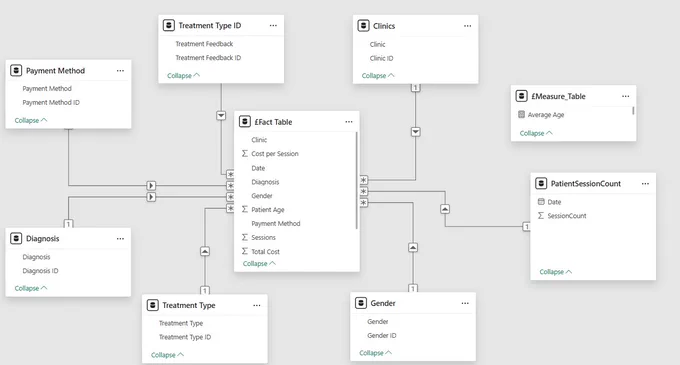The width and height of the screenshot is (680, 365).
Task: Select the Sessions field in £Fact Table
Action: click(x=263, y=237)
